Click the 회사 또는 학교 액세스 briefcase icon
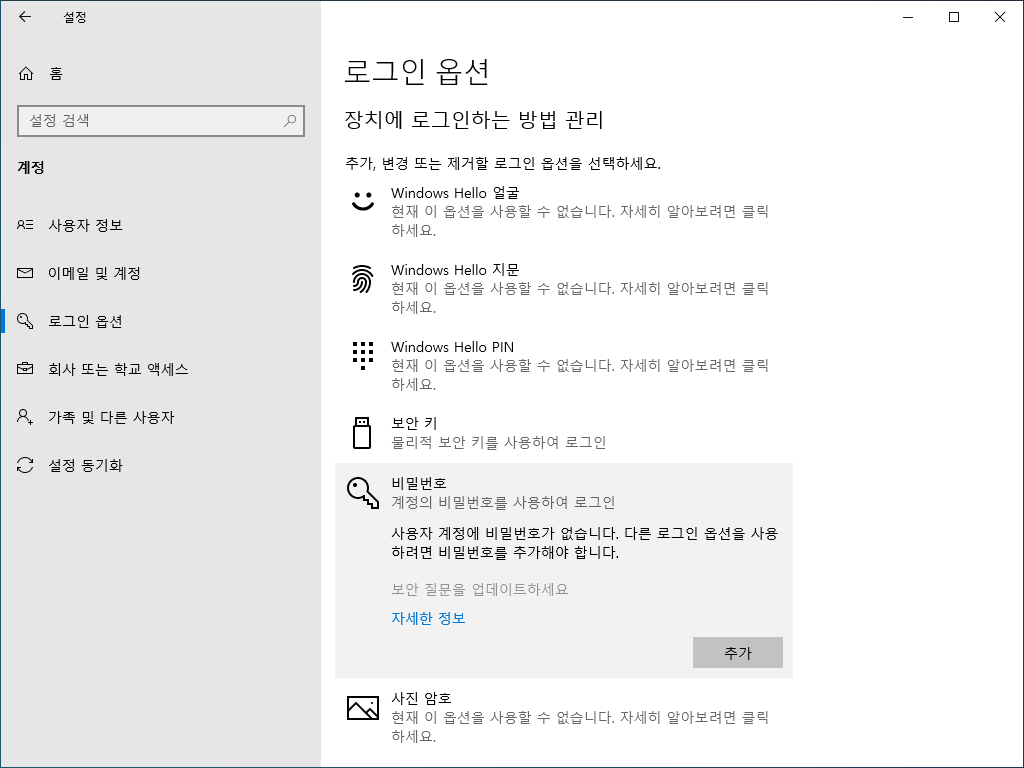This screenshot has width=1024, height=768. point(25,368)
